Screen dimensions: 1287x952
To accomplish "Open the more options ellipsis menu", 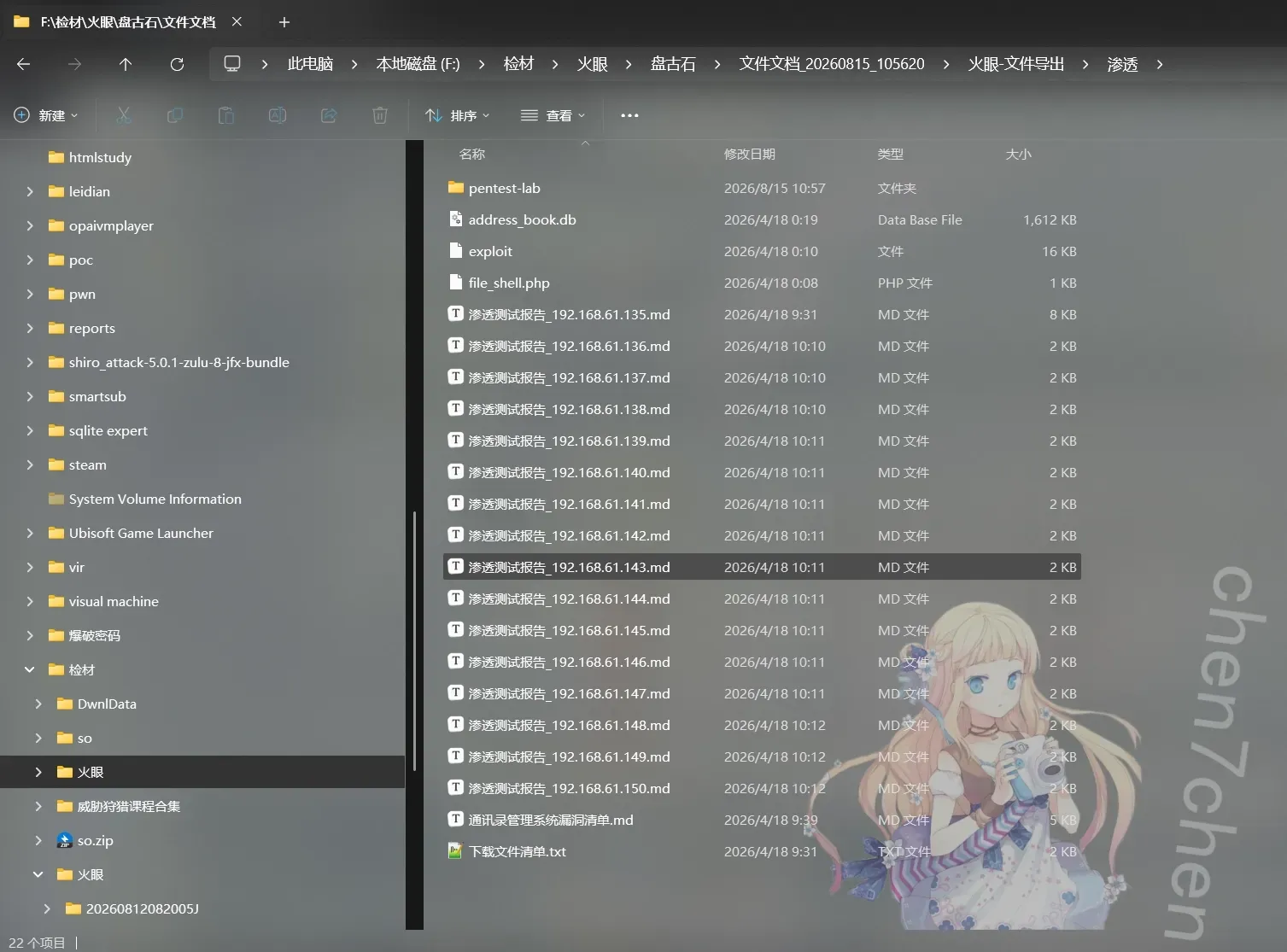I will tap(629, 115).
